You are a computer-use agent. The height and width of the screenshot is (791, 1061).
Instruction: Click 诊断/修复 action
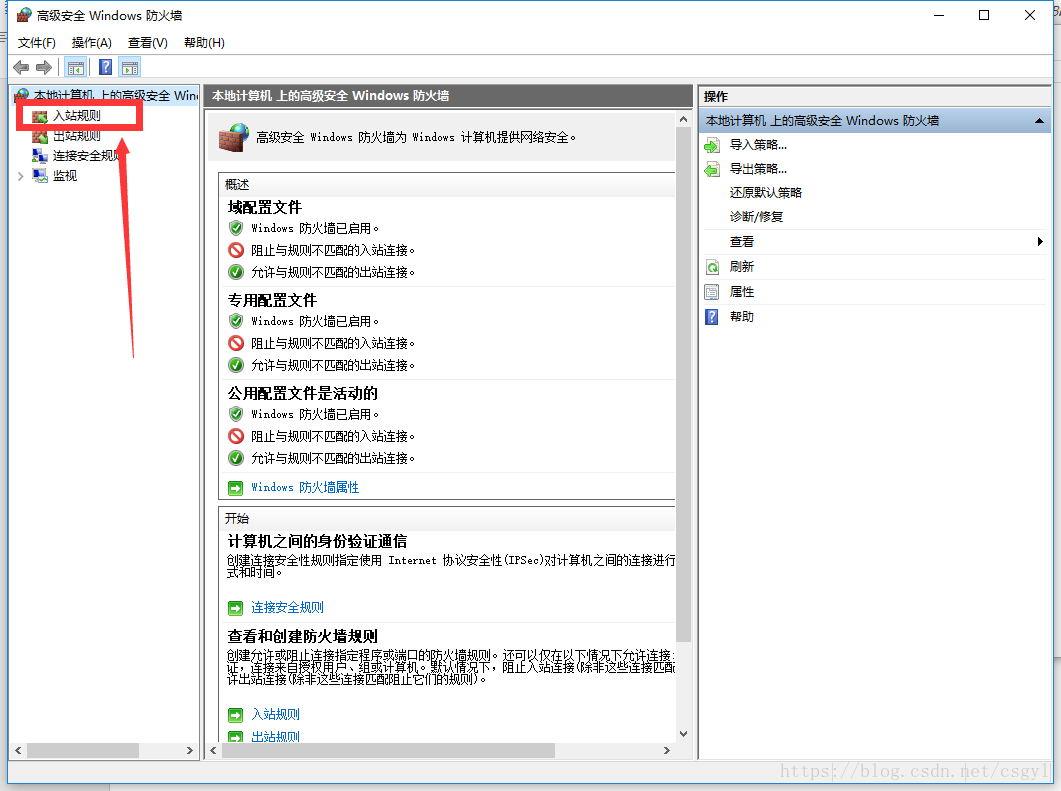pyautogui.click(x=756, y=217)
